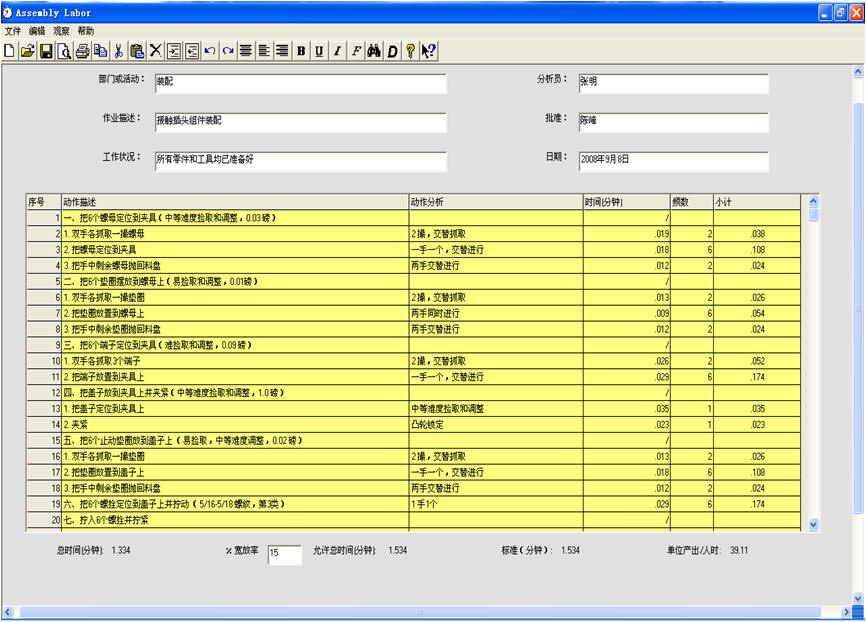Click the New document icon

9,51
